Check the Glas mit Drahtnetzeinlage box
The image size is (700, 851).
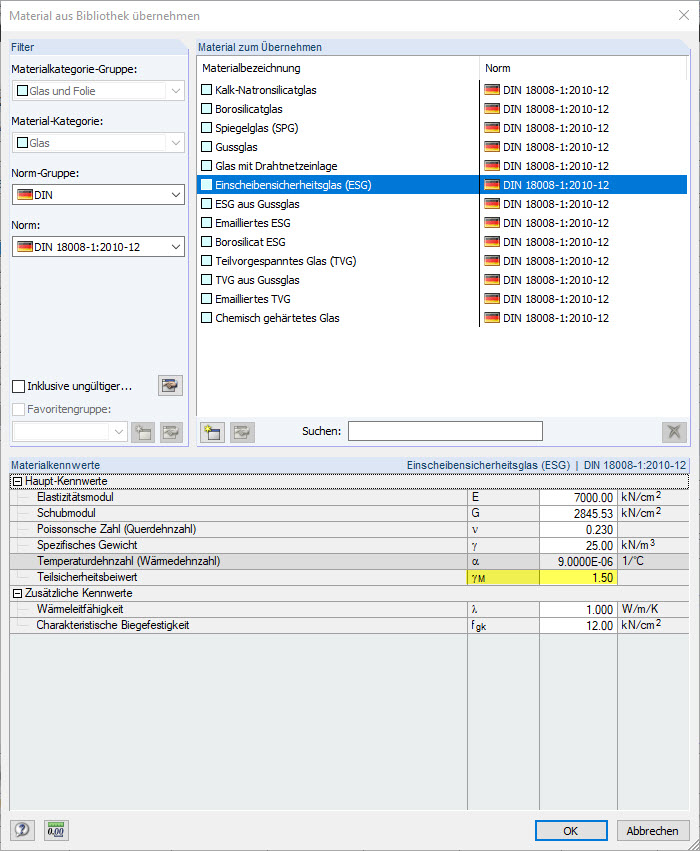206,166
